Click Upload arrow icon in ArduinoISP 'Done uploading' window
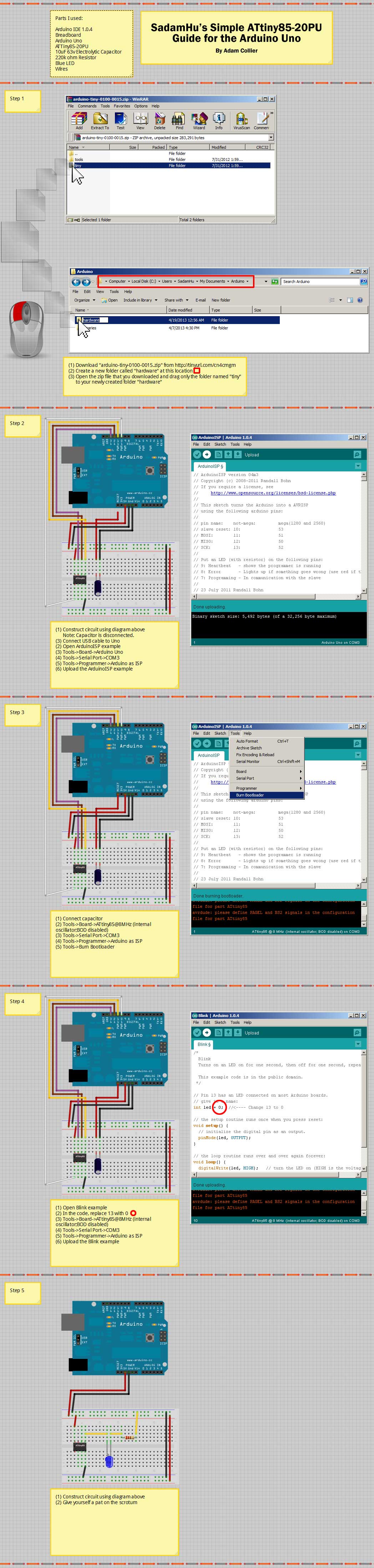374x1568 pixels. click(x=207, y=454)
